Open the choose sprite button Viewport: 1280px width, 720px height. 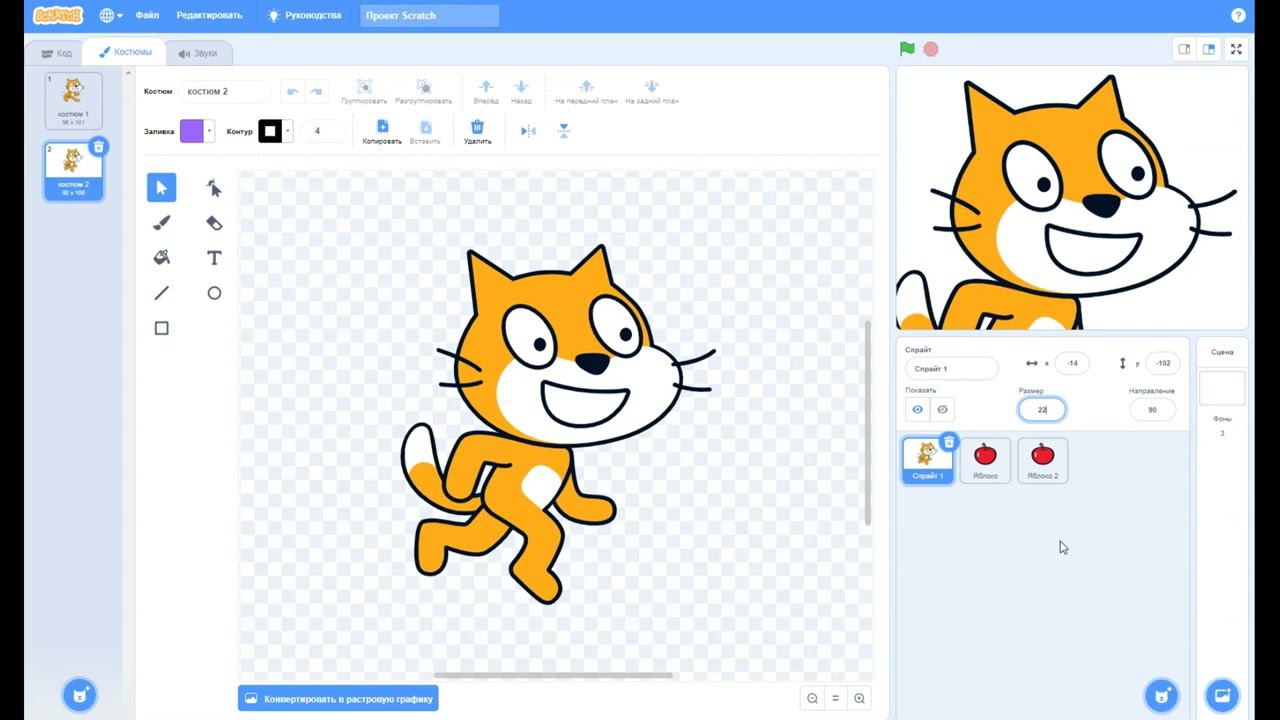click(x=1161, y=694)
